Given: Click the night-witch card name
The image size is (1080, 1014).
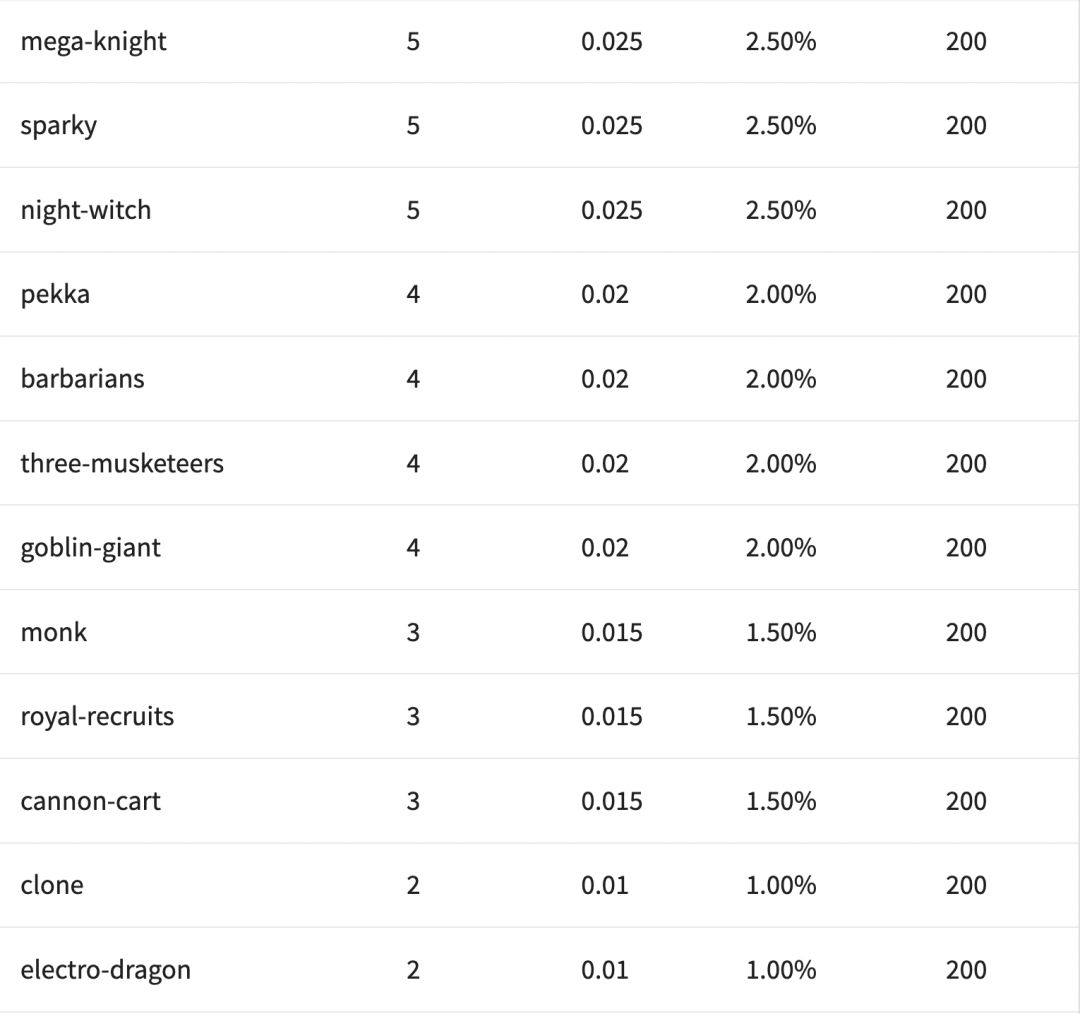Looking at the screenshot, I should [x=85, y=210].
